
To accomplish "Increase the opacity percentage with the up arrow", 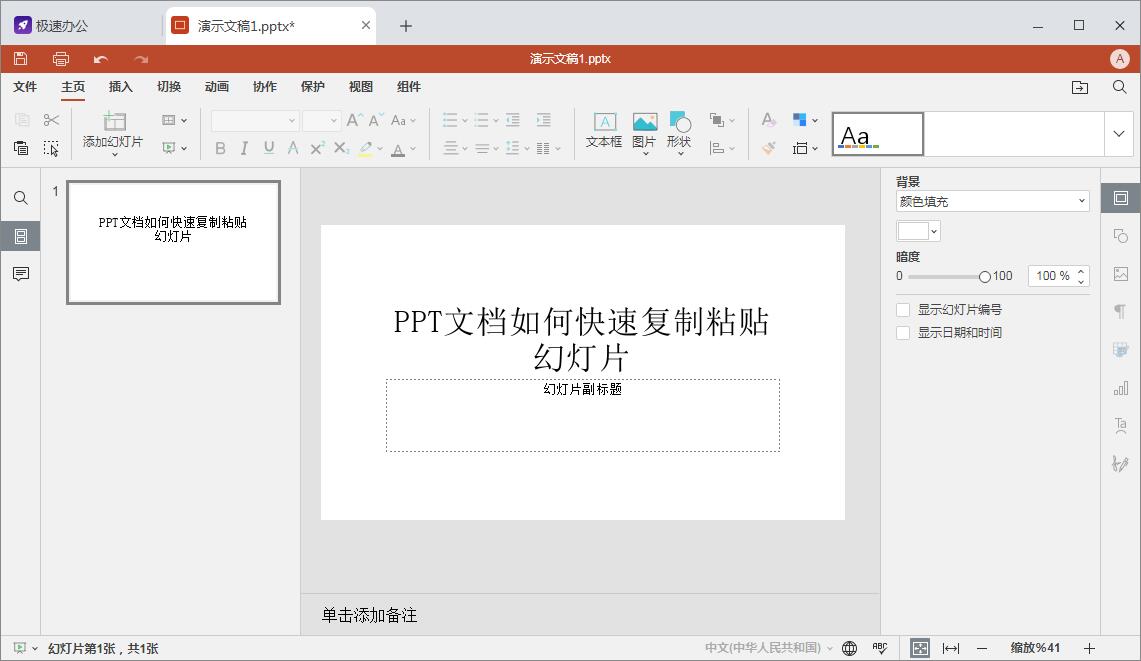I will [x=1081, y=272].
